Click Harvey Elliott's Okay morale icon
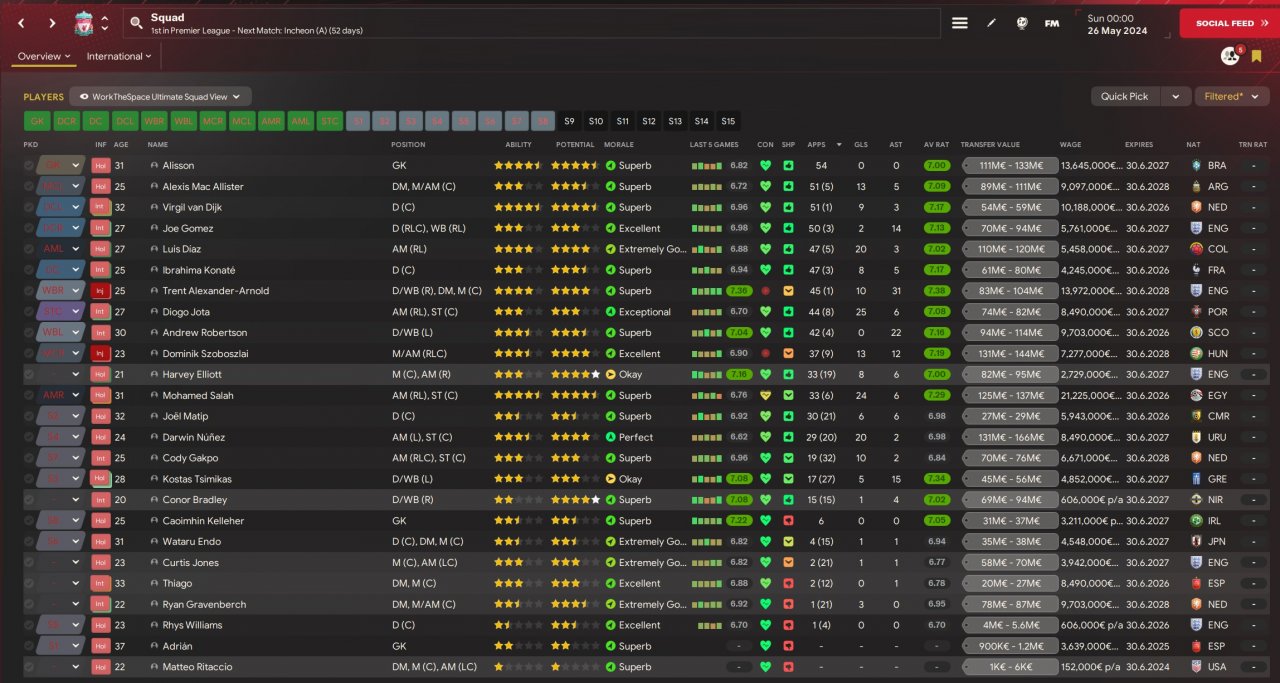 coord(610,375)
